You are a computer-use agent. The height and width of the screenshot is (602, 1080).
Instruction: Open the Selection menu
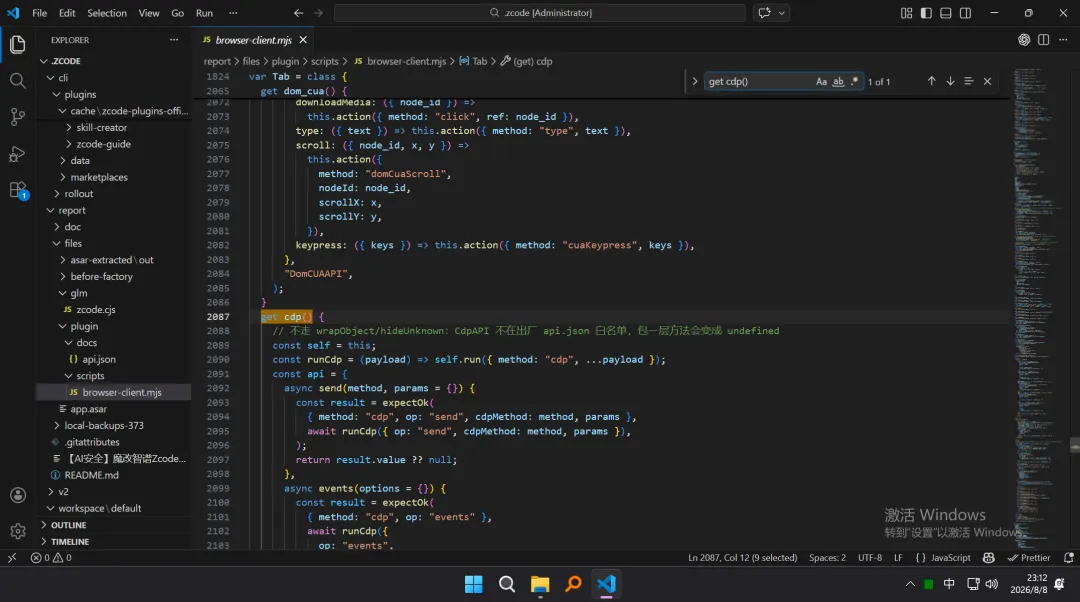tap(107, 13)
